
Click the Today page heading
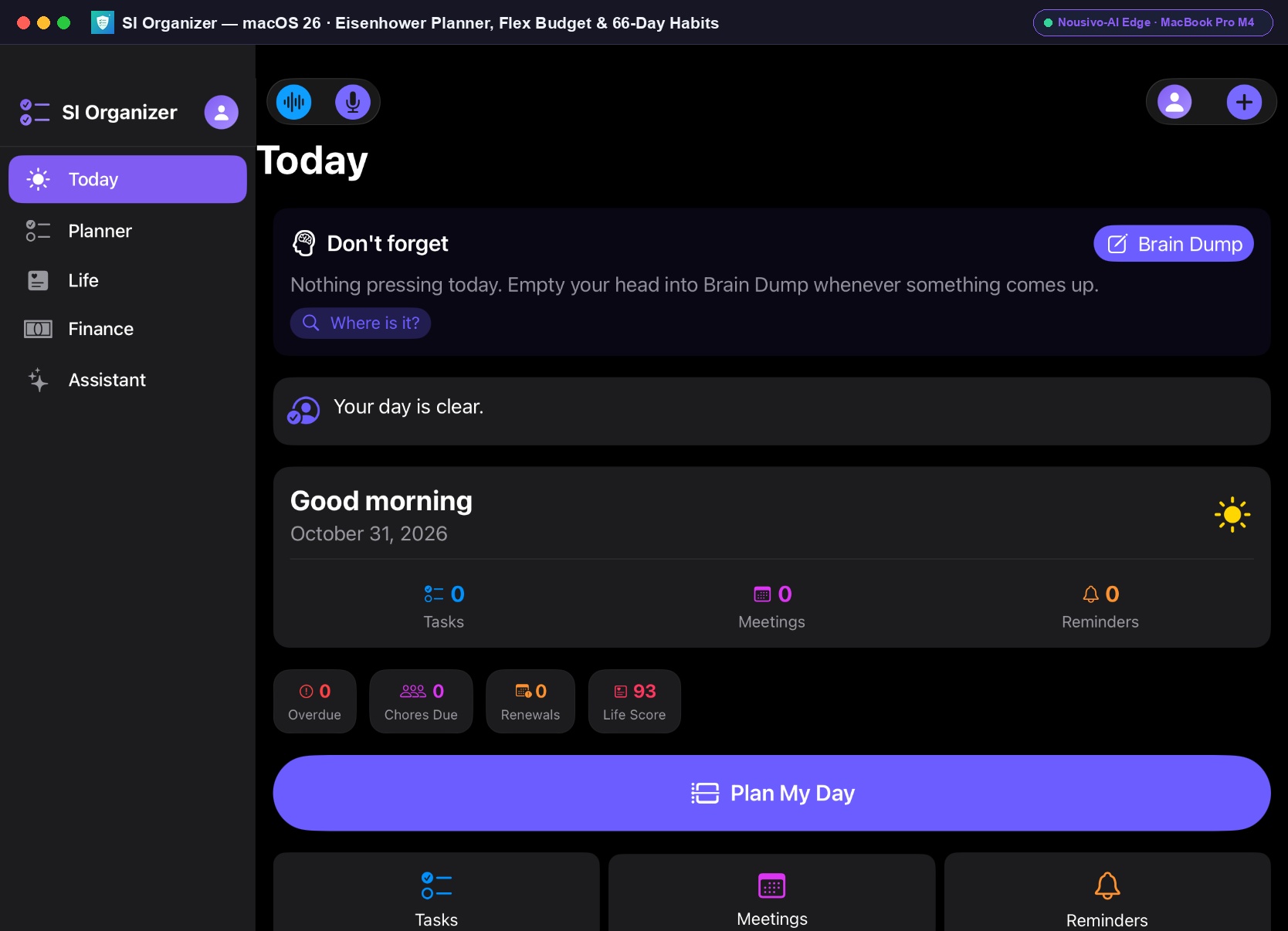(x=312, y=161)
